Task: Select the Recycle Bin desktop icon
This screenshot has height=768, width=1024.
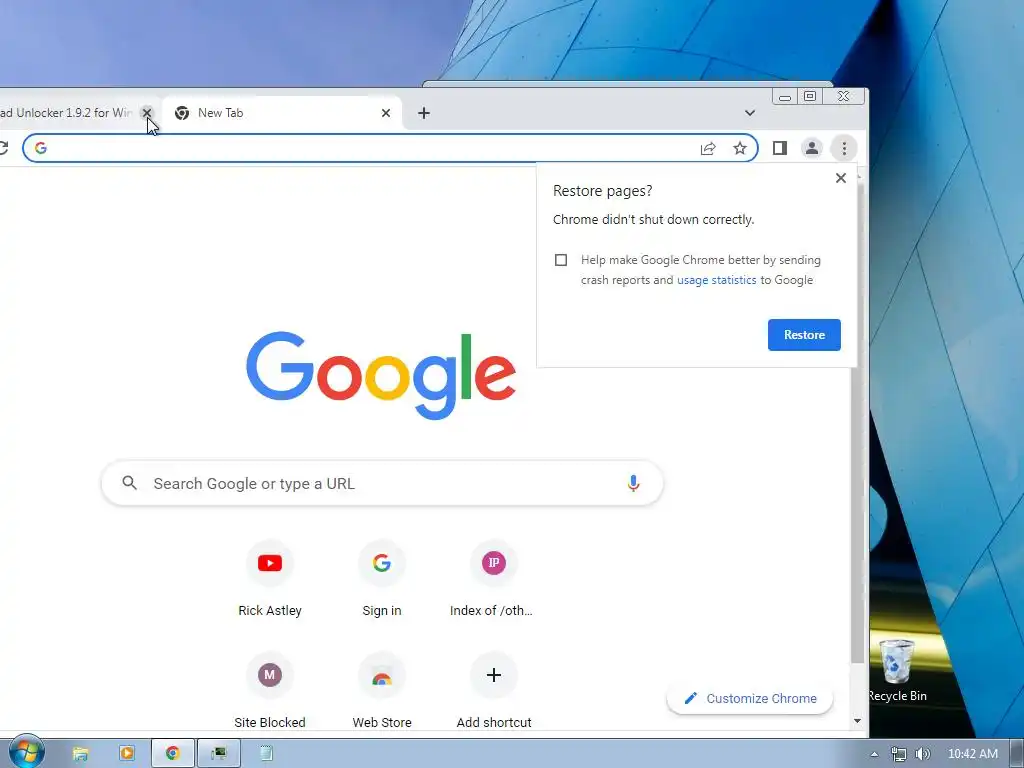Action: pyautogui.click(x=897, y=670)
